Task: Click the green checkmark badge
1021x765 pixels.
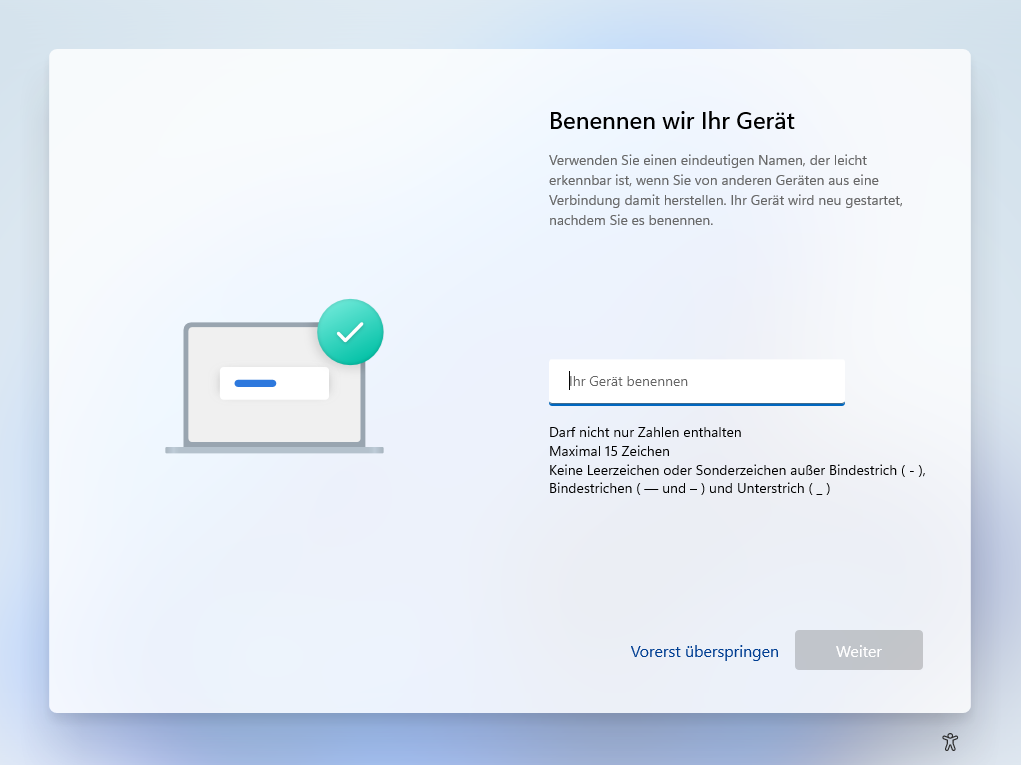Action: (x=350, y=332)
